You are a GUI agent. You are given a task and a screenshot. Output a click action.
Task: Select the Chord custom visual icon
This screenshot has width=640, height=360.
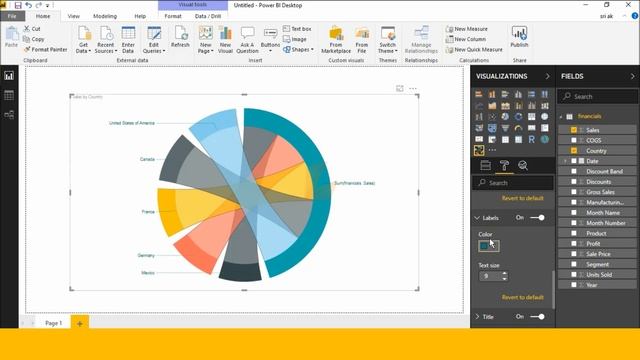(479, 150)
